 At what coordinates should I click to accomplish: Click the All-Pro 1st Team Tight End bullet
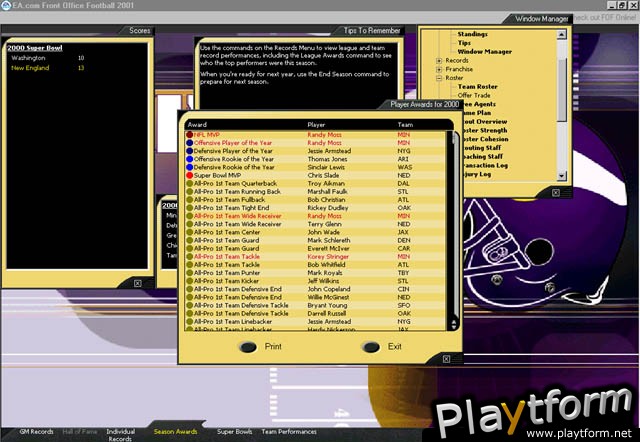point(189,208)
